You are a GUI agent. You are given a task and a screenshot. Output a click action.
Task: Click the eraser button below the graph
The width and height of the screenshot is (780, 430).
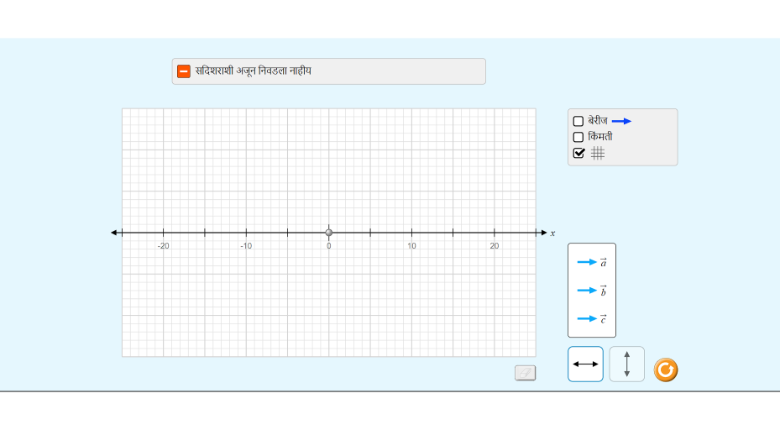pos(525,373)
